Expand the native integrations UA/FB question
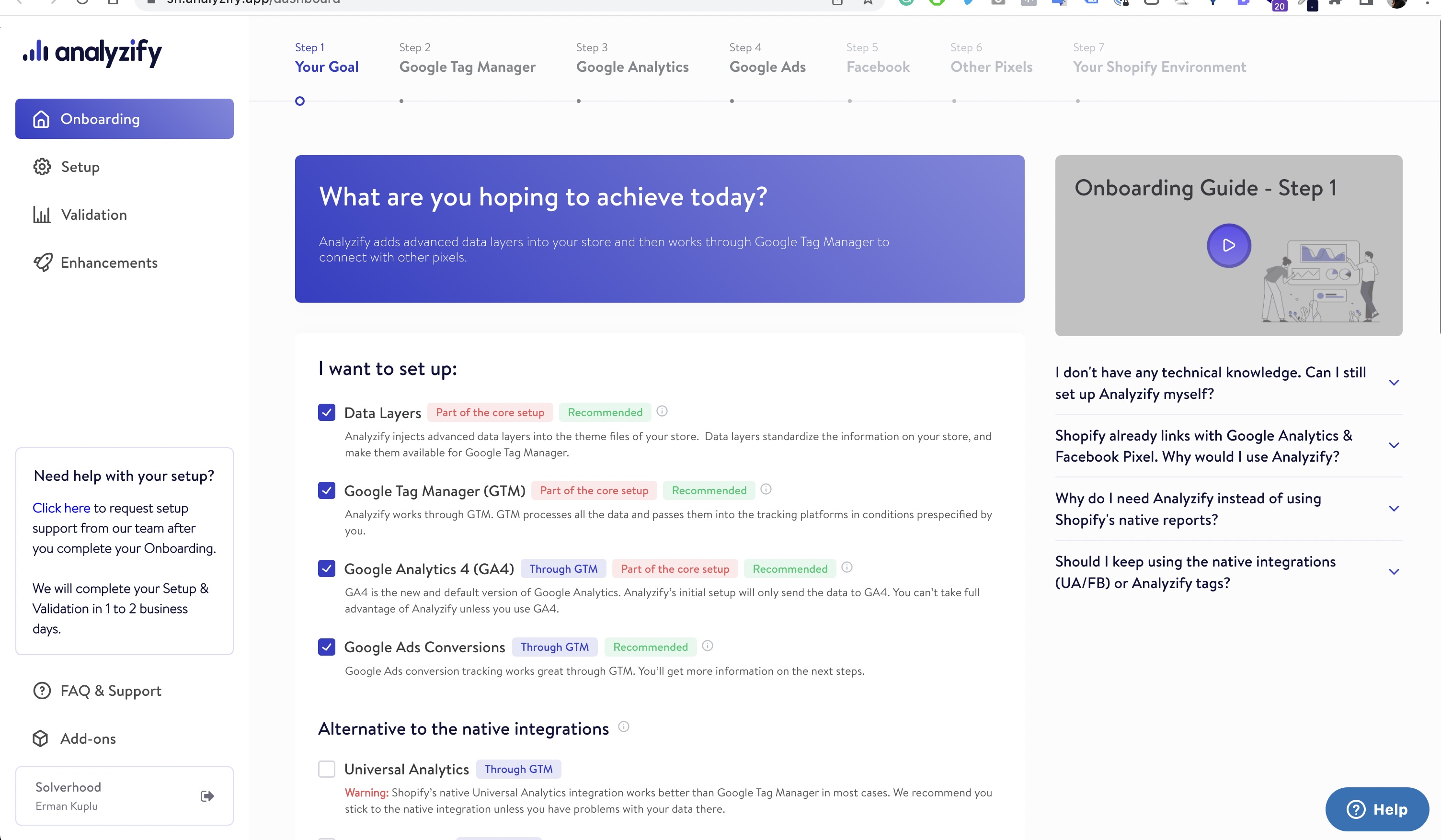Viewport: 1441px width, 840px height. pos(1394,572)
